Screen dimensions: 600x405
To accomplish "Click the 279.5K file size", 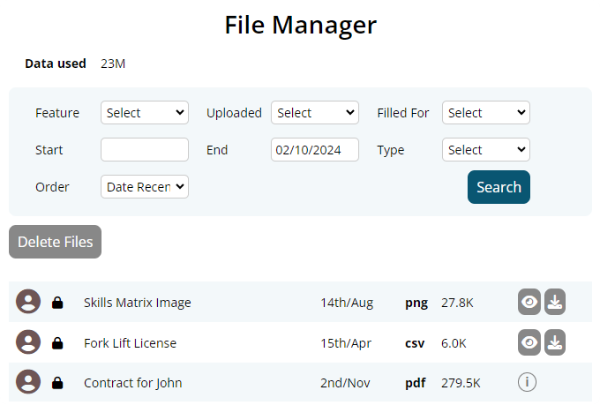I will (x=461, y=383).
